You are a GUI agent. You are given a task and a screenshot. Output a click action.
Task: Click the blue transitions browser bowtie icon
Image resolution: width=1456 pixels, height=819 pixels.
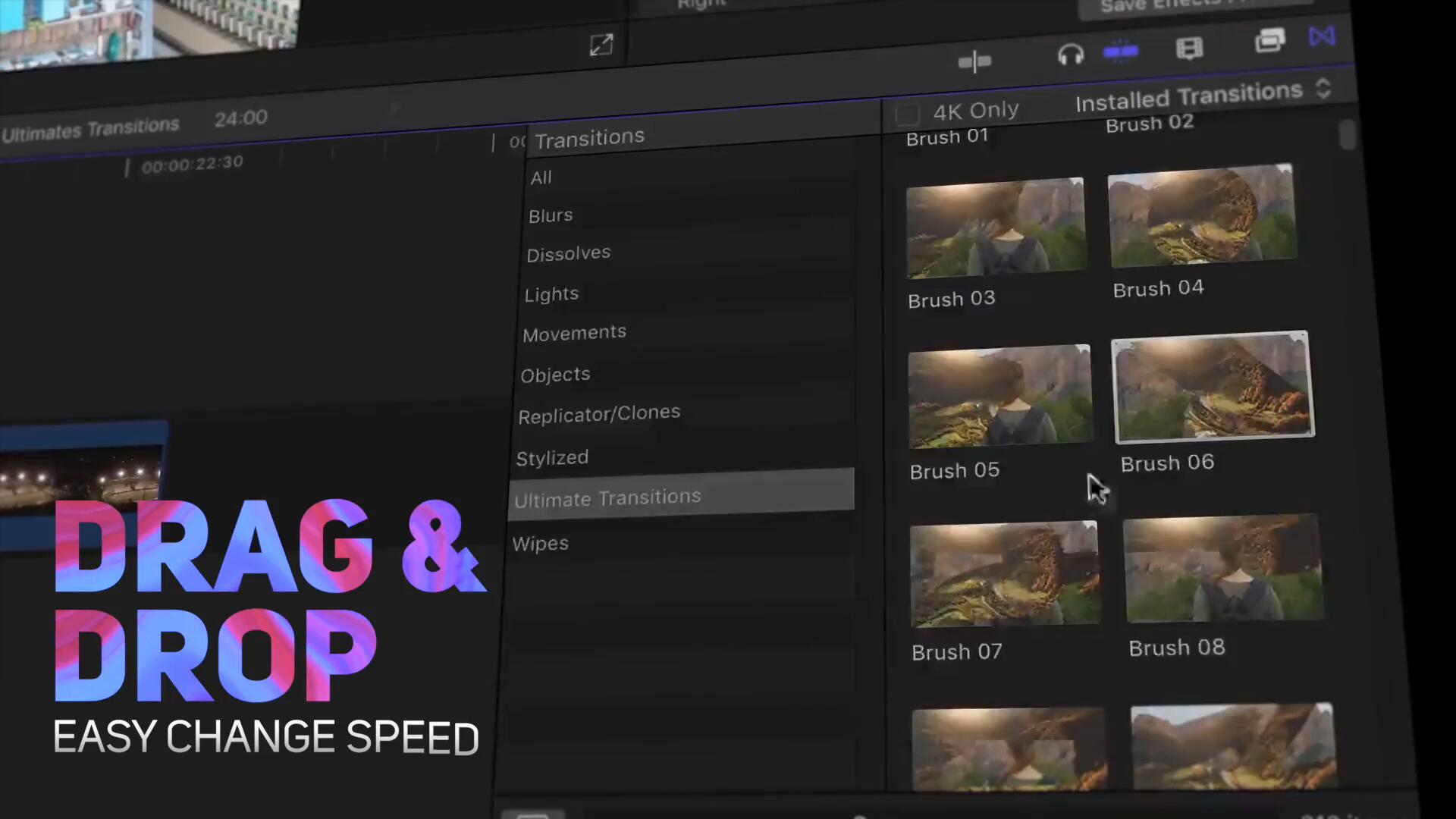click(1322, 36)
